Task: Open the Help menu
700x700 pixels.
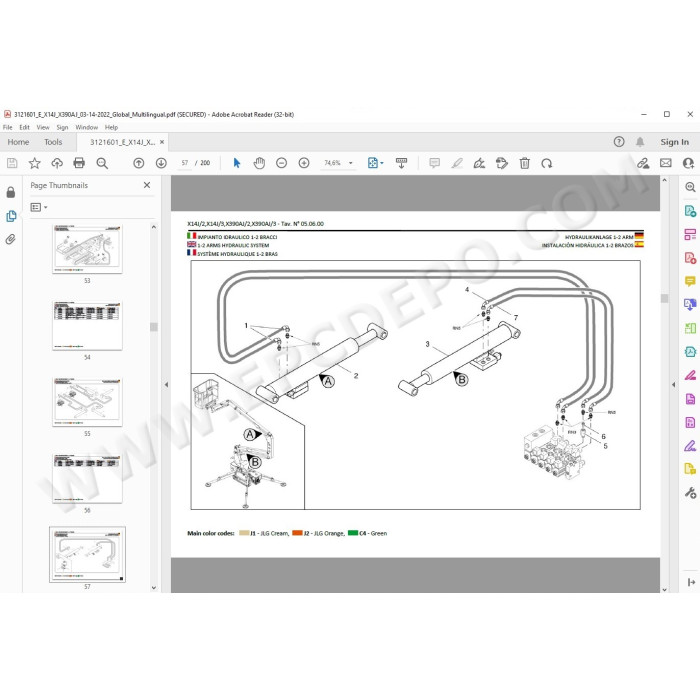Action: pyautogui.click(x=111, y=127)
